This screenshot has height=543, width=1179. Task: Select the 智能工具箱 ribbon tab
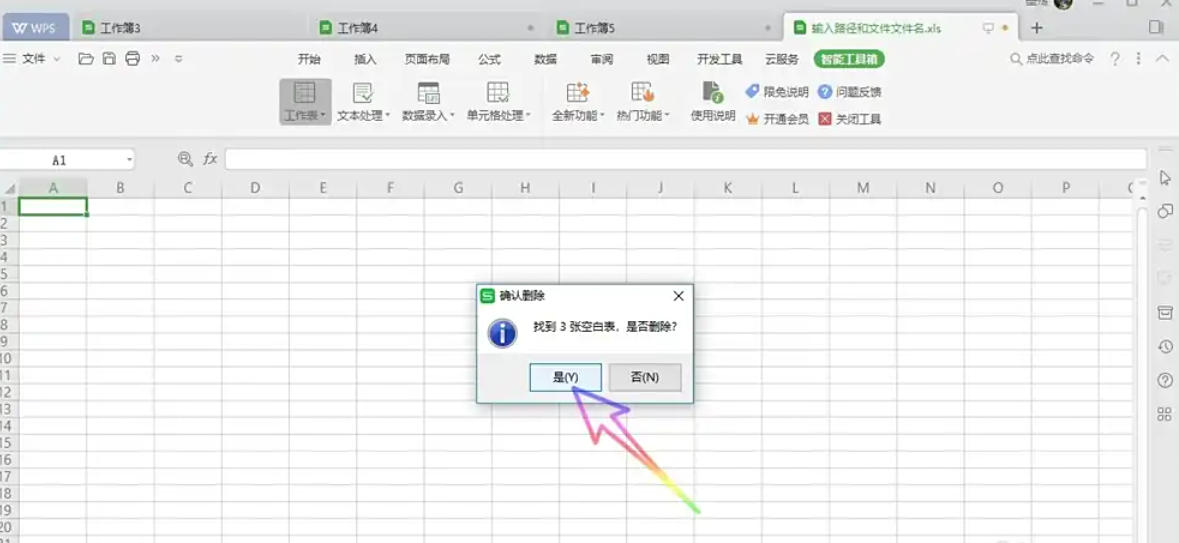(850, 59)
